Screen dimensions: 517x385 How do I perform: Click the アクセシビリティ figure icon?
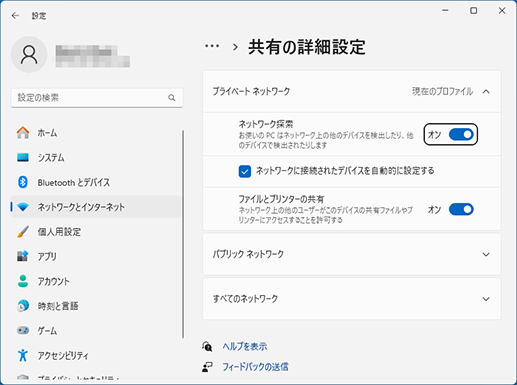[x=23, y=355]
